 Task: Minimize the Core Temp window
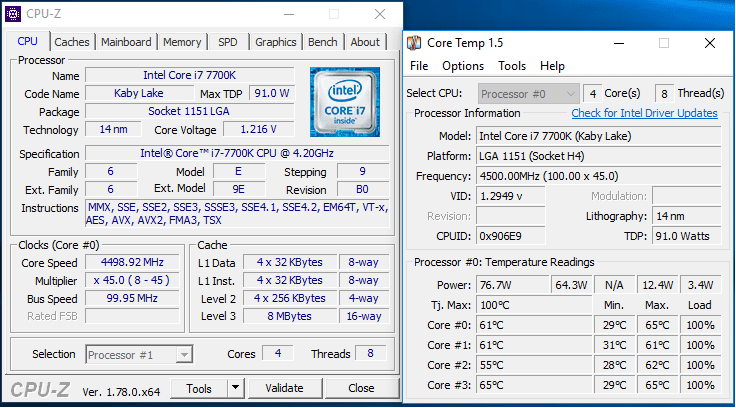(x=619, y=43)
